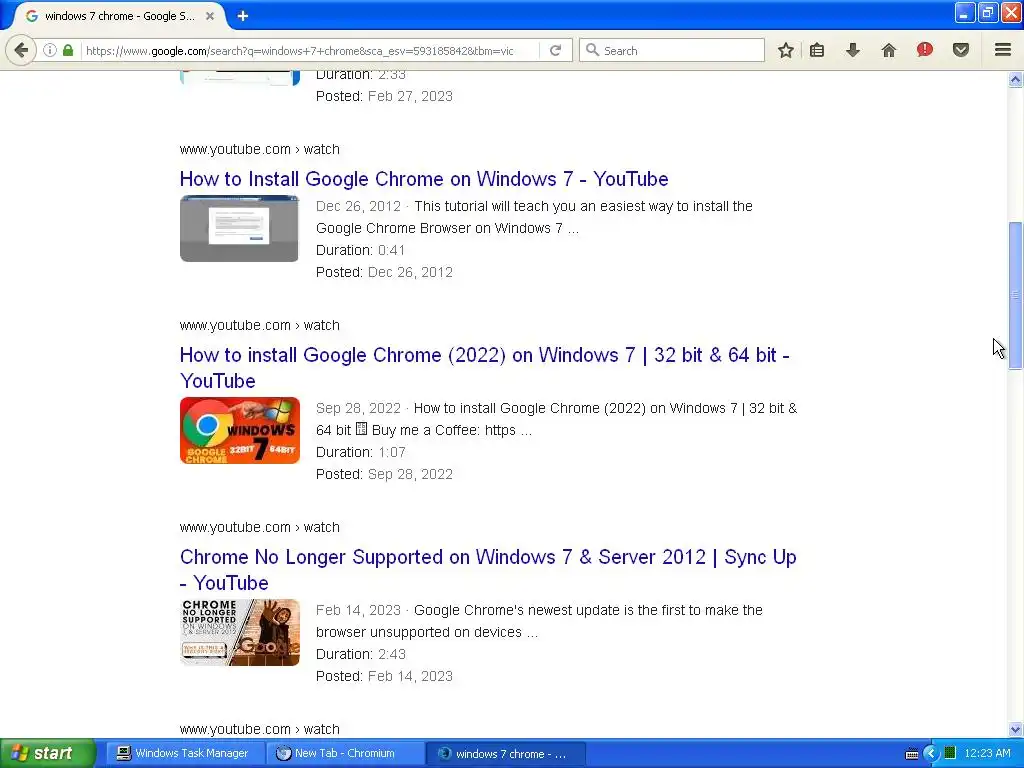Click scrollbar down arrow
Viewport: 1024px width, 768px height.
[x=1016, y=729]
